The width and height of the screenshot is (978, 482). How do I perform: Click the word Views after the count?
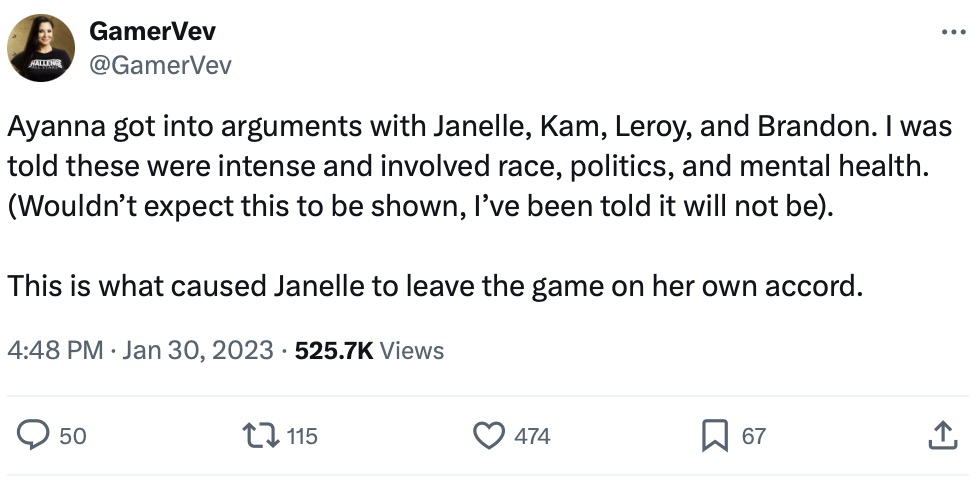412,350
